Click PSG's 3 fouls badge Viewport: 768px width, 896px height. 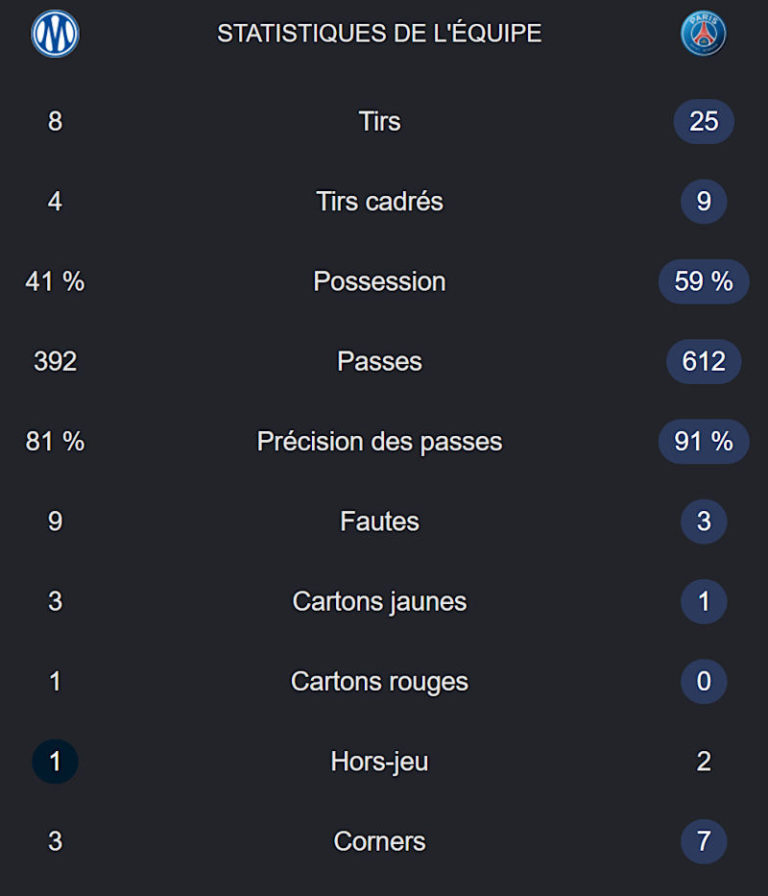click(x=703, y=521)
